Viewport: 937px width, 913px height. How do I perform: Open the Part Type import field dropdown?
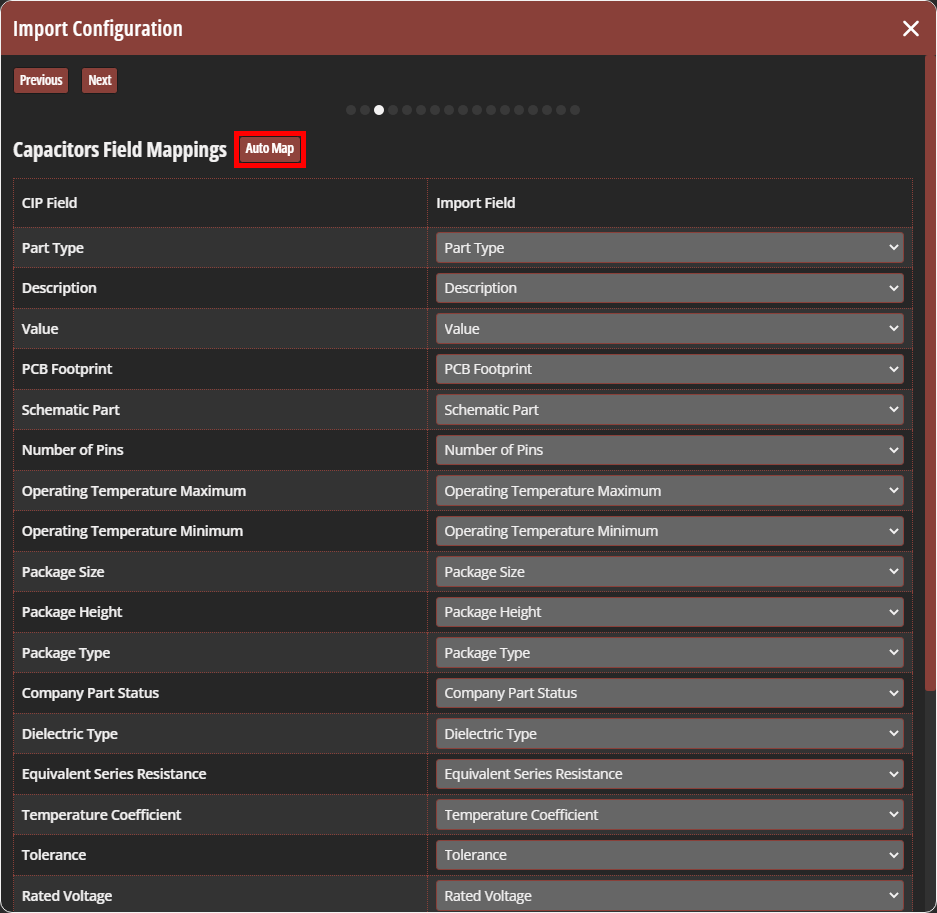tap(668, 247)
